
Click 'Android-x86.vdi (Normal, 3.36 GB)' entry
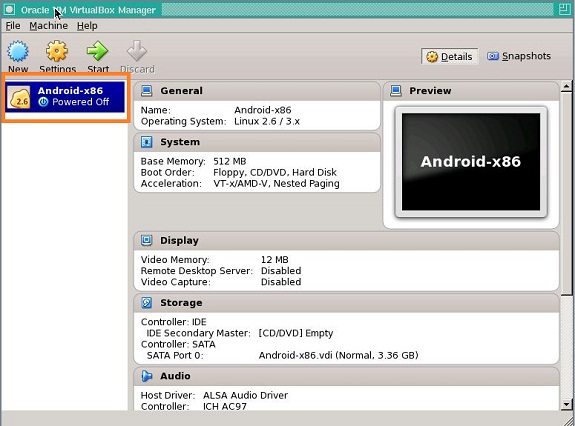(x=338, y=355)
